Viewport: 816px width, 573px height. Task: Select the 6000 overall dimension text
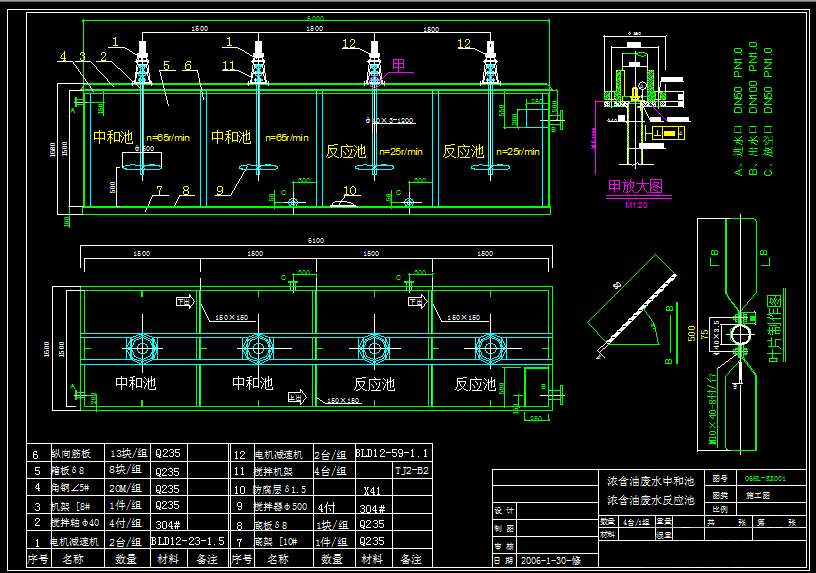315,18
